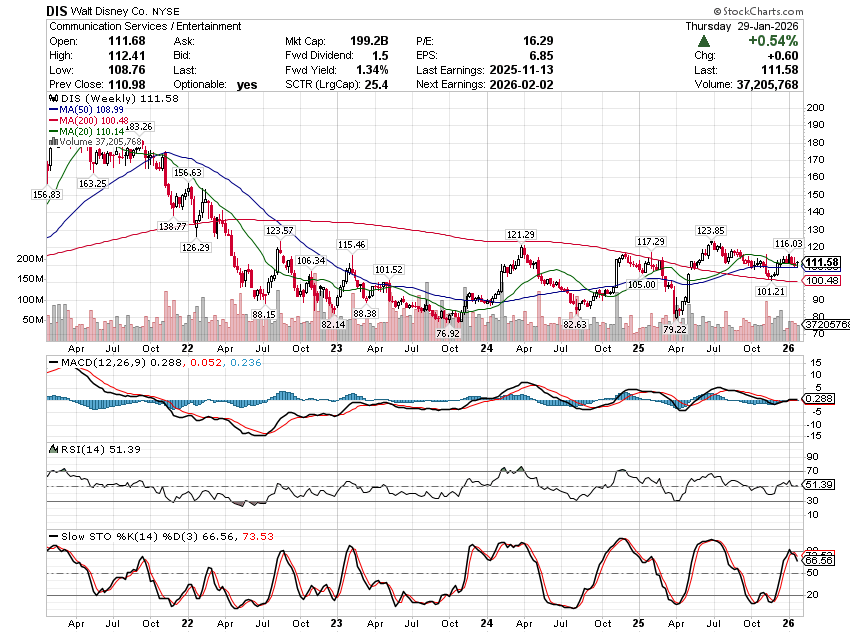Click the 123.85 high price label
This screenshot has height=633, width=850.
coord(711,230)
